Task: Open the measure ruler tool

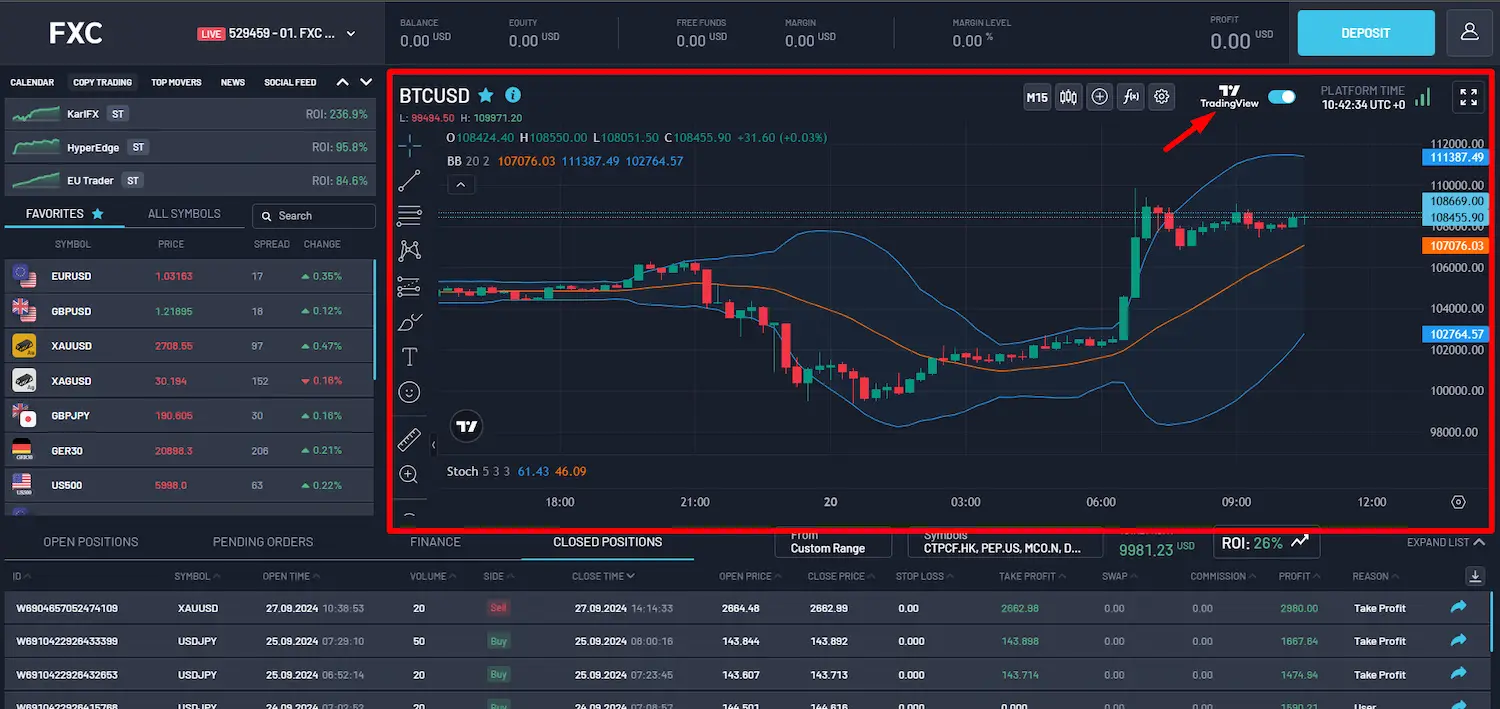Action: (409, 438)
